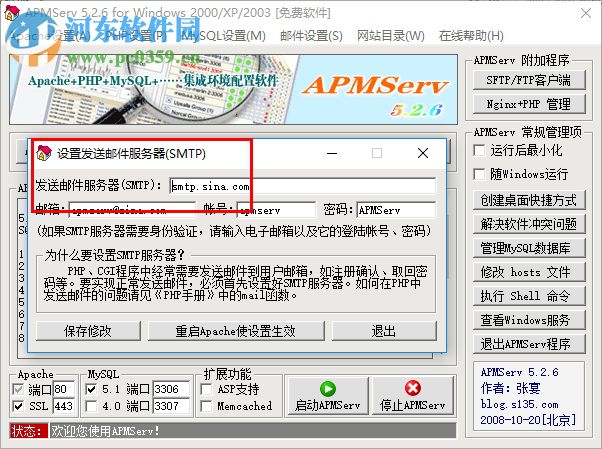Toggle MySQL 5.1 checkbox
The image size is (602, 449).
coord(91,389)
